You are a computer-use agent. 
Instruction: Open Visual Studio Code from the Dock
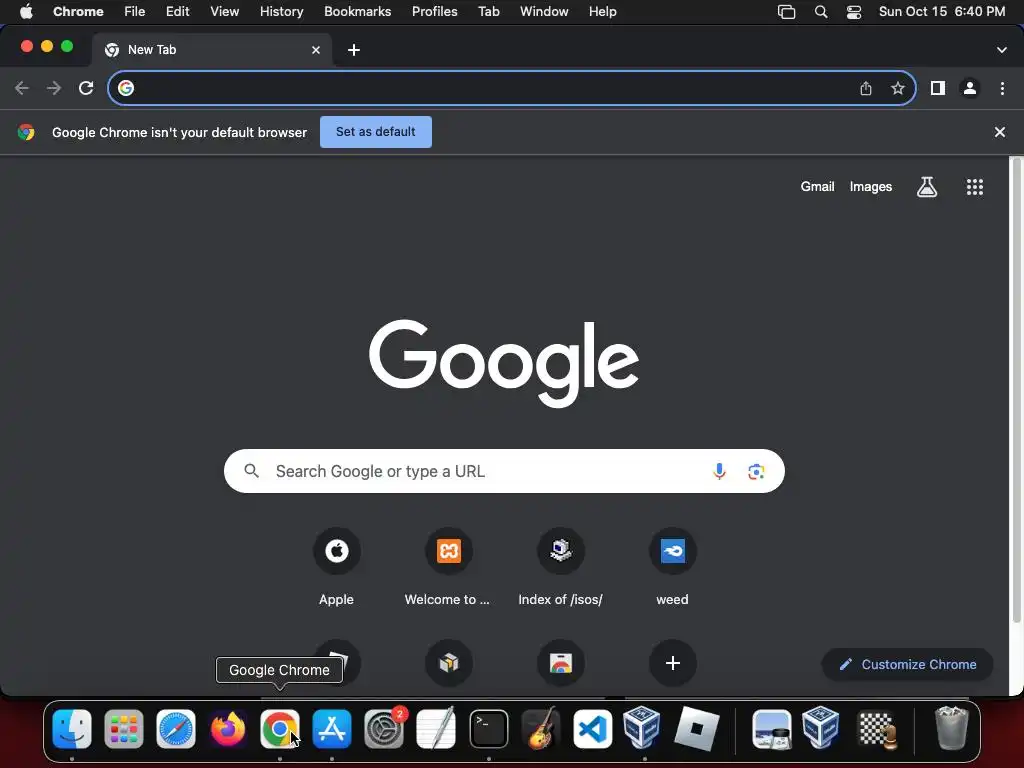point(592,728)
